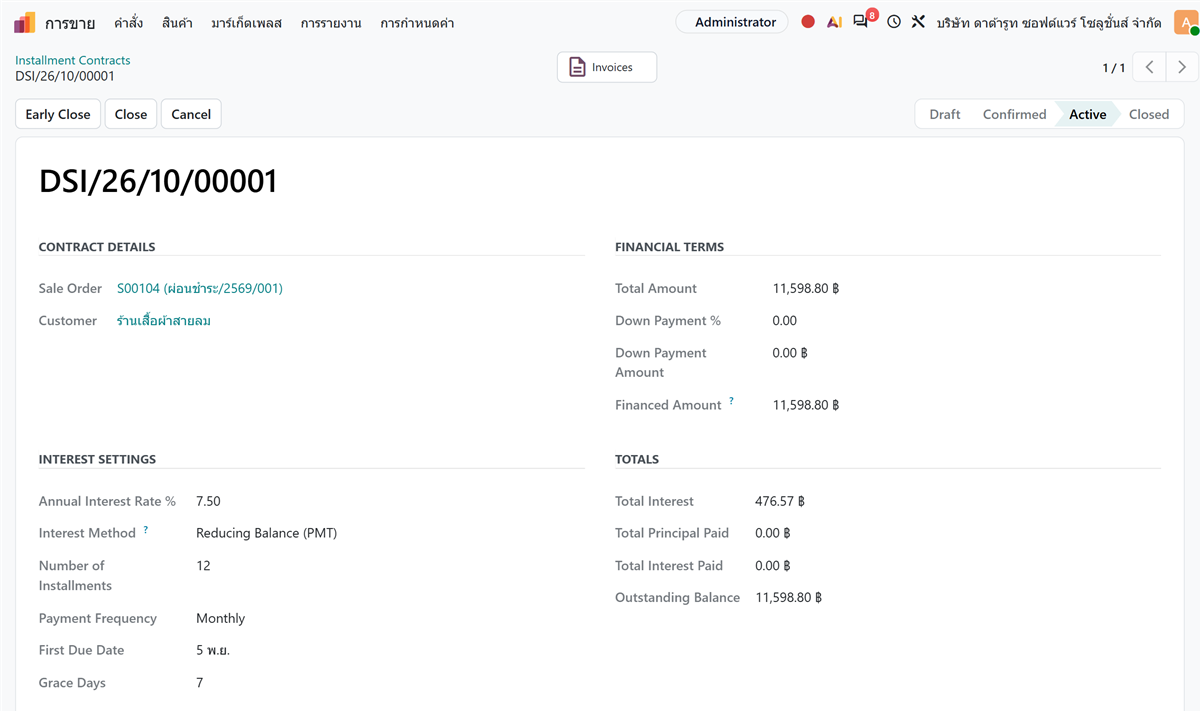
Task: Open the messages icon with badge 8
Action: [x=862, y=21]
